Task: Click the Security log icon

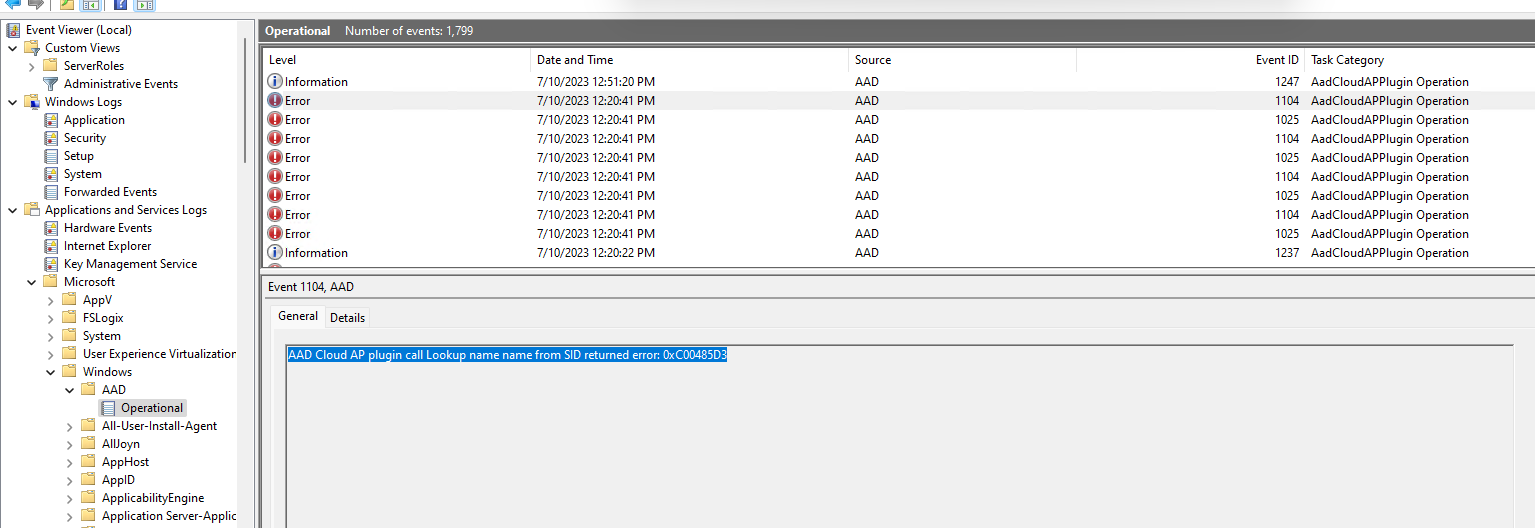Action: click(51, 138)
